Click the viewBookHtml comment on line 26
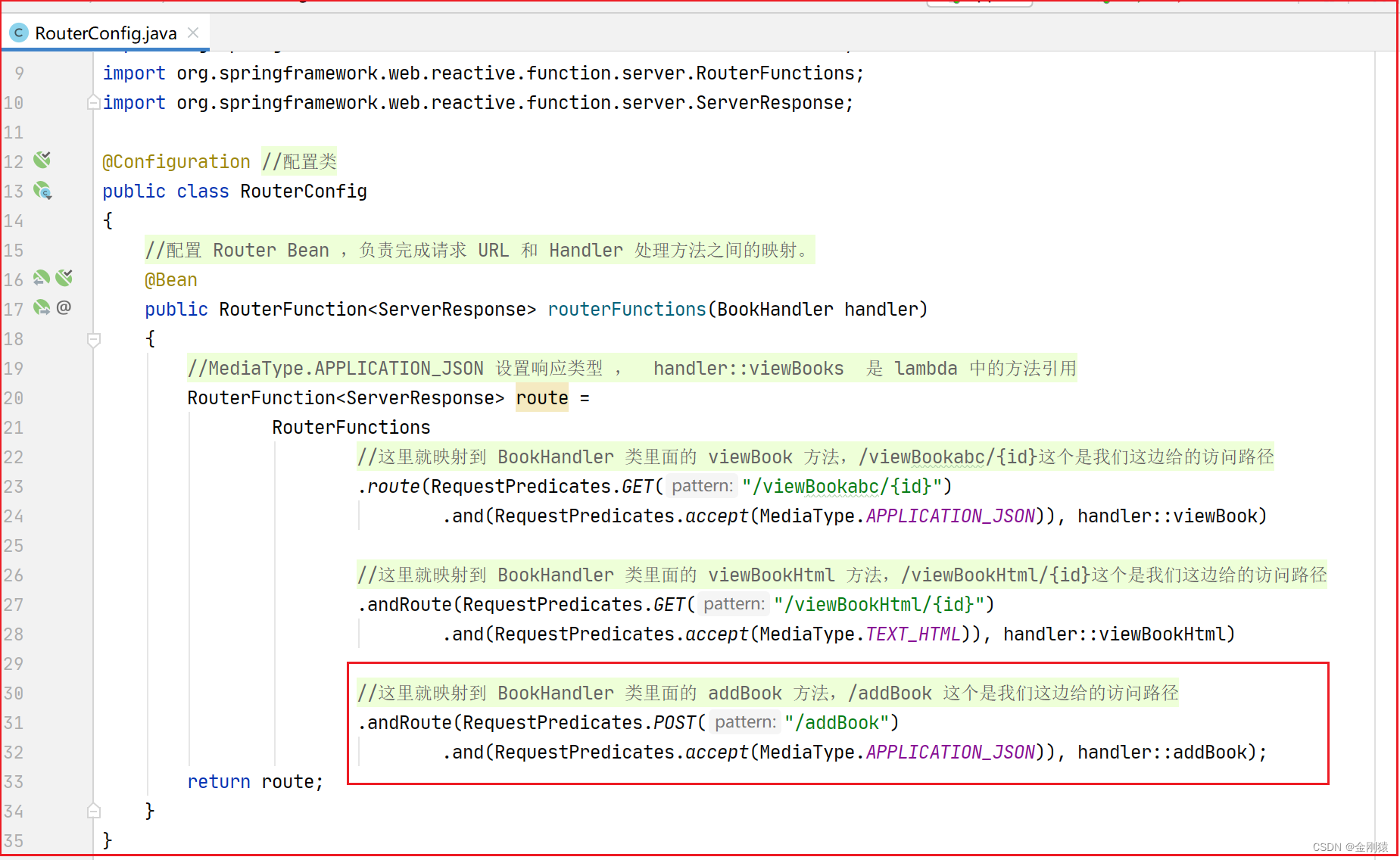1400x860 pixels. [842, 575]
